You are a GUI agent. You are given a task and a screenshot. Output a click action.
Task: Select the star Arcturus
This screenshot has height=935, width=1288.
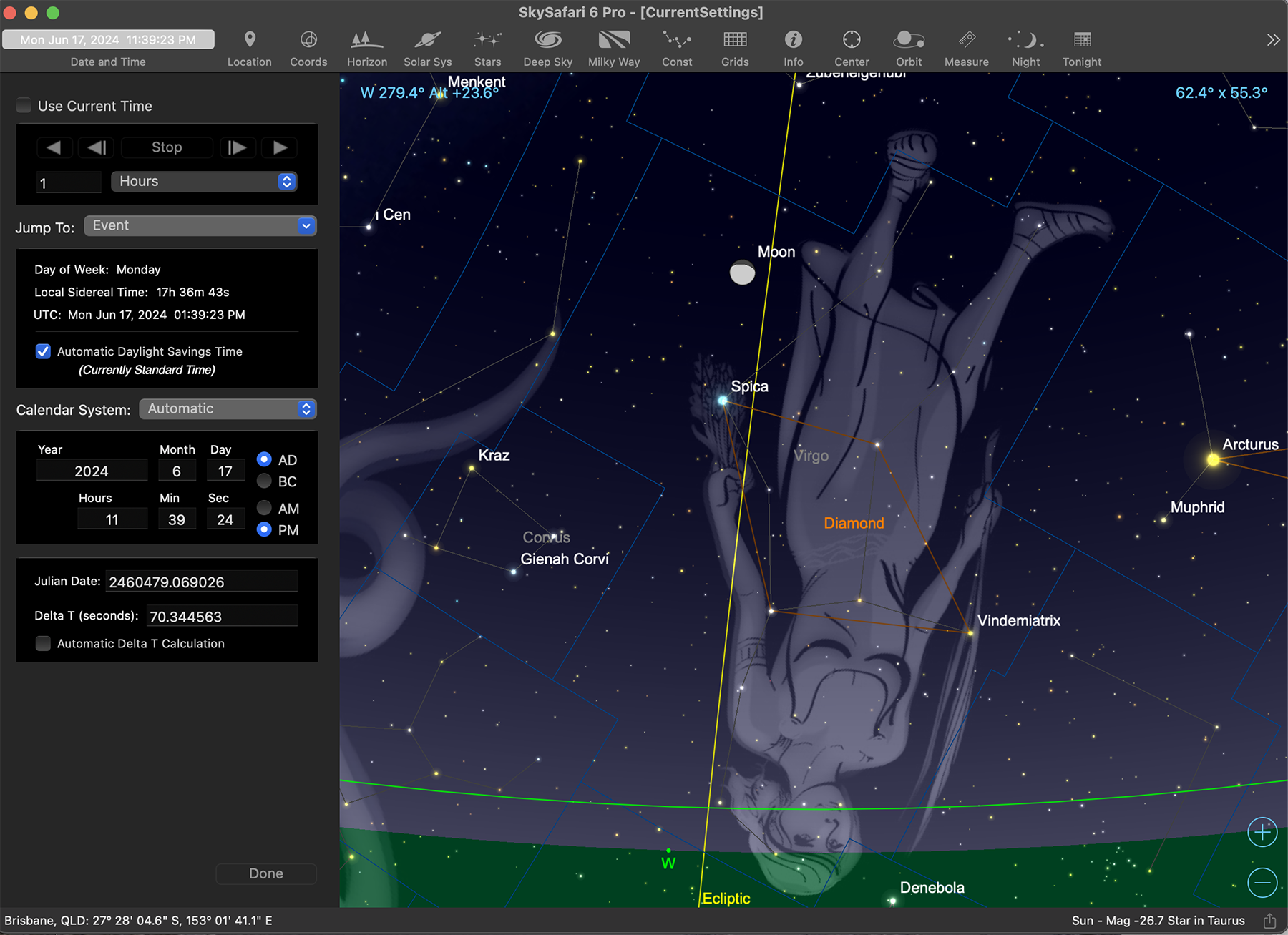point(1213,460)
